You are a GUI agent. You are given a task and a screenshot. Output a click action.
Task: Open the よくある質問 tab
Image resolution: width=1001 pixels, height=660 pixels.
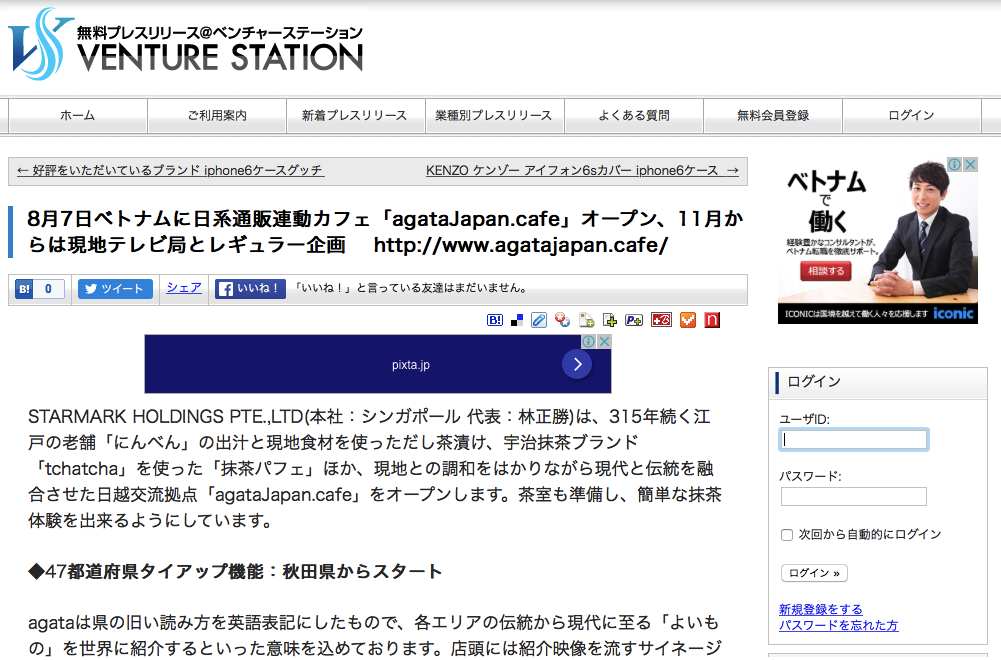(634, 116)
